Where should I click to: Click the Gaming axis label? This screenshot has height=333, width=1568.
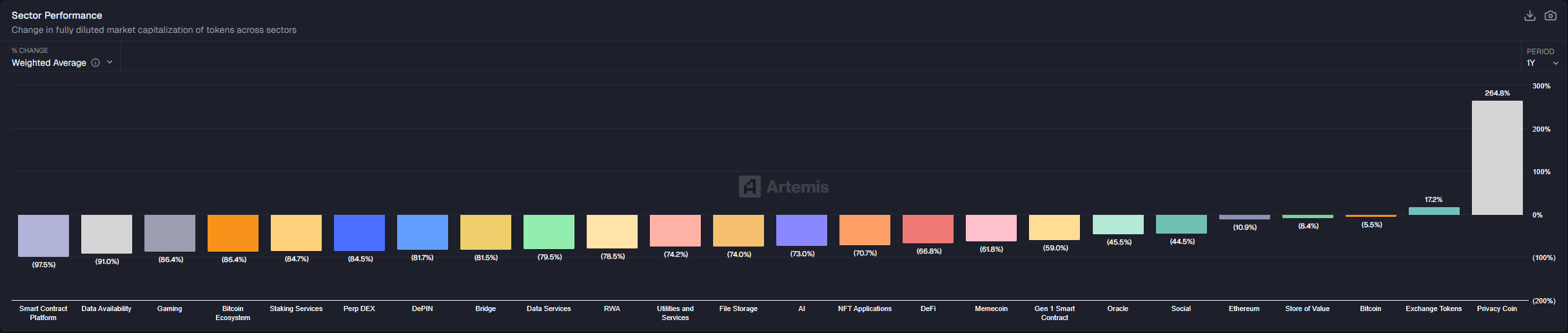(170, 308)
